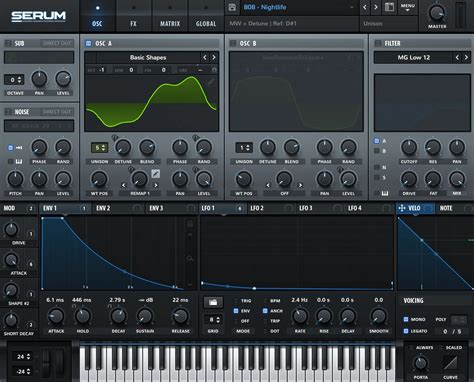This screenshot has height=382, width=474.
Task: Adjust the filter DRIVE knob
Action: pyautogui.click(x=409, y=179)
